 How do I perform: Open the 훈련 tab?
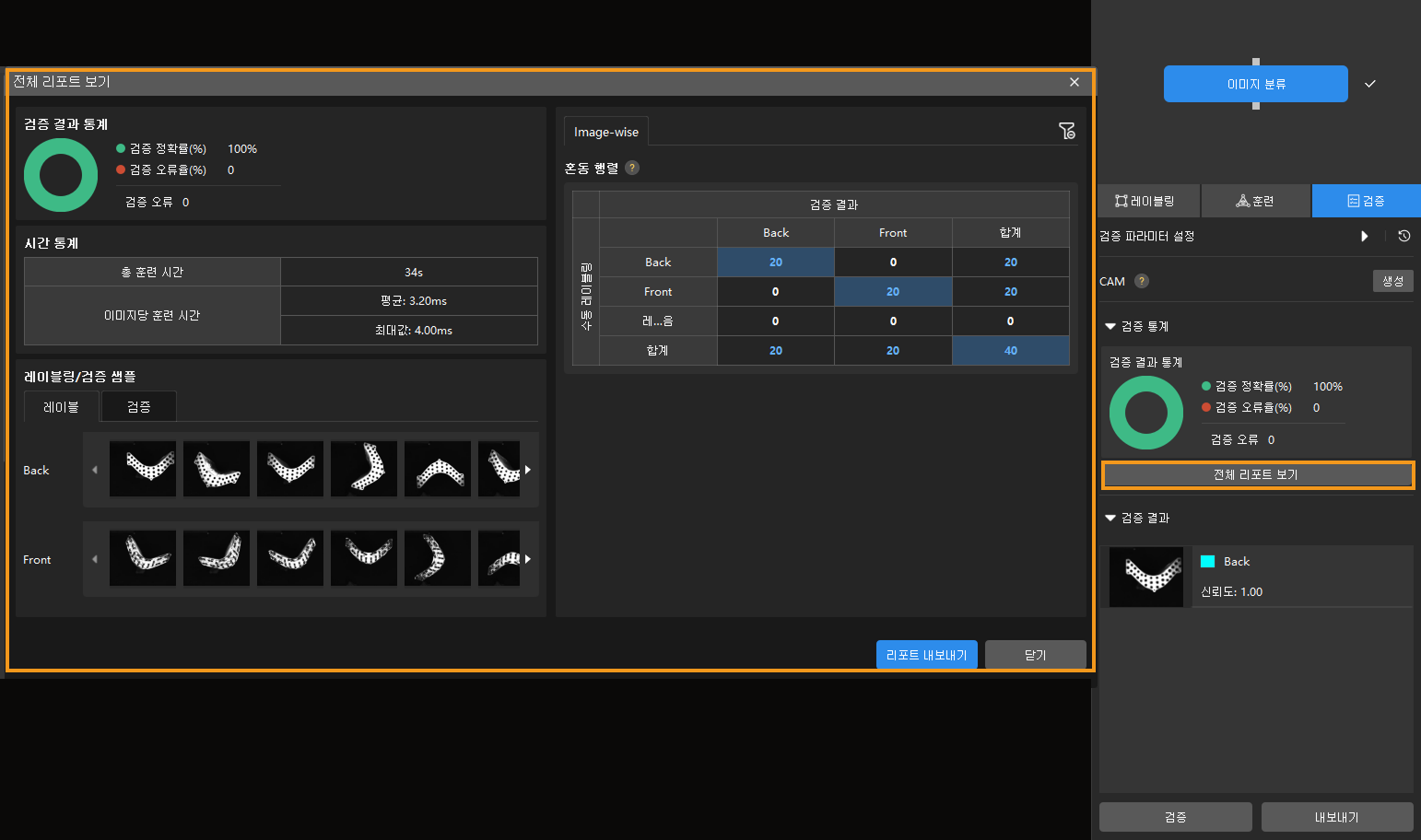pos(1255,201)
